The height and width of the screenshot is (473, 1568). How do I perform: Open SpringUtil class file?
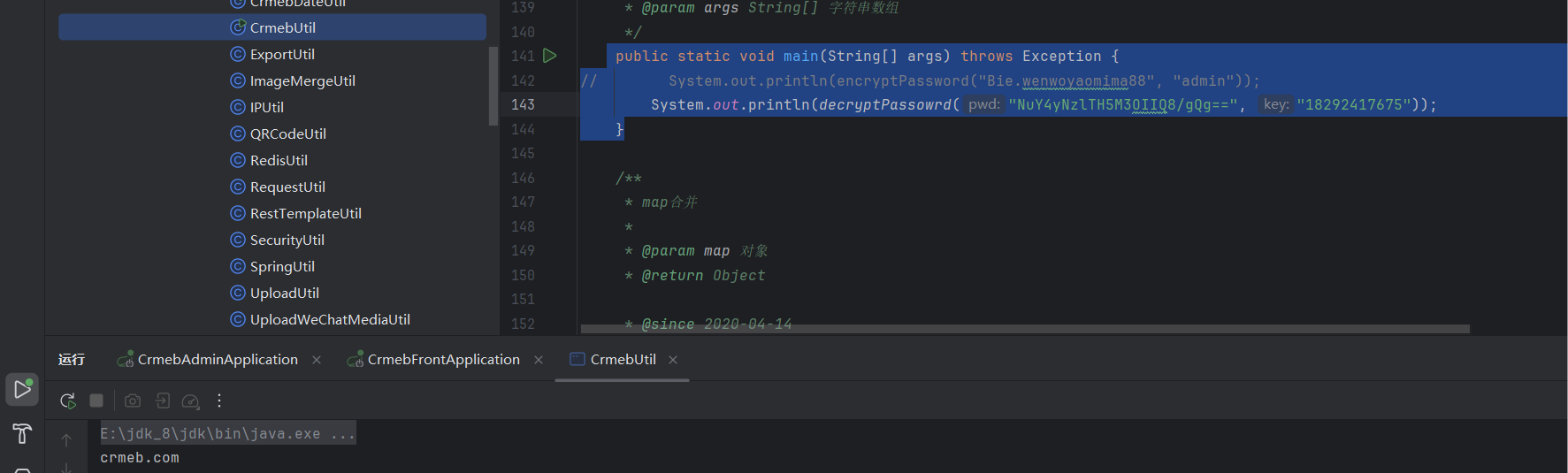click(282, 266)
